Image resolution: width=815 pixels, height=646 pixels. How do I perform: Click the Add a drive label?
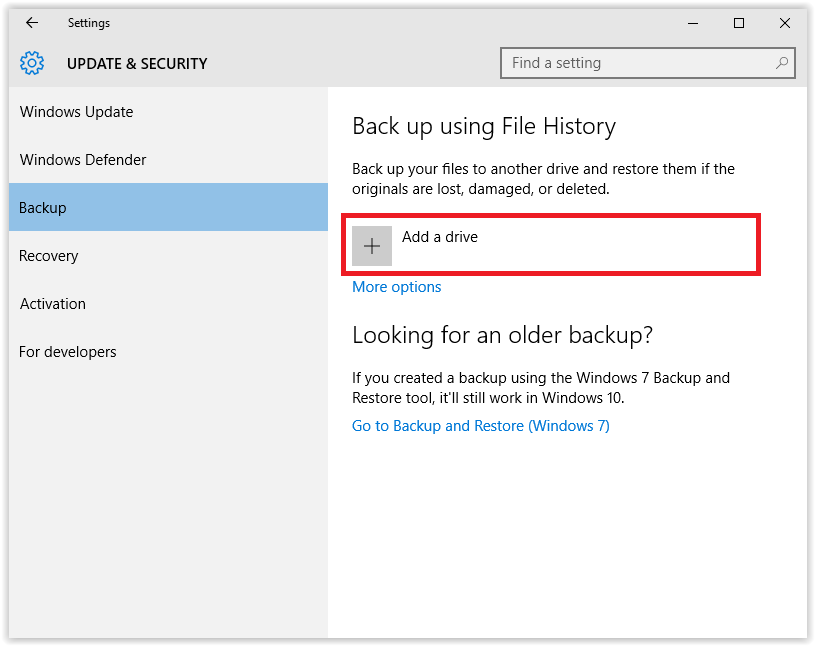(x=440, y=237)
